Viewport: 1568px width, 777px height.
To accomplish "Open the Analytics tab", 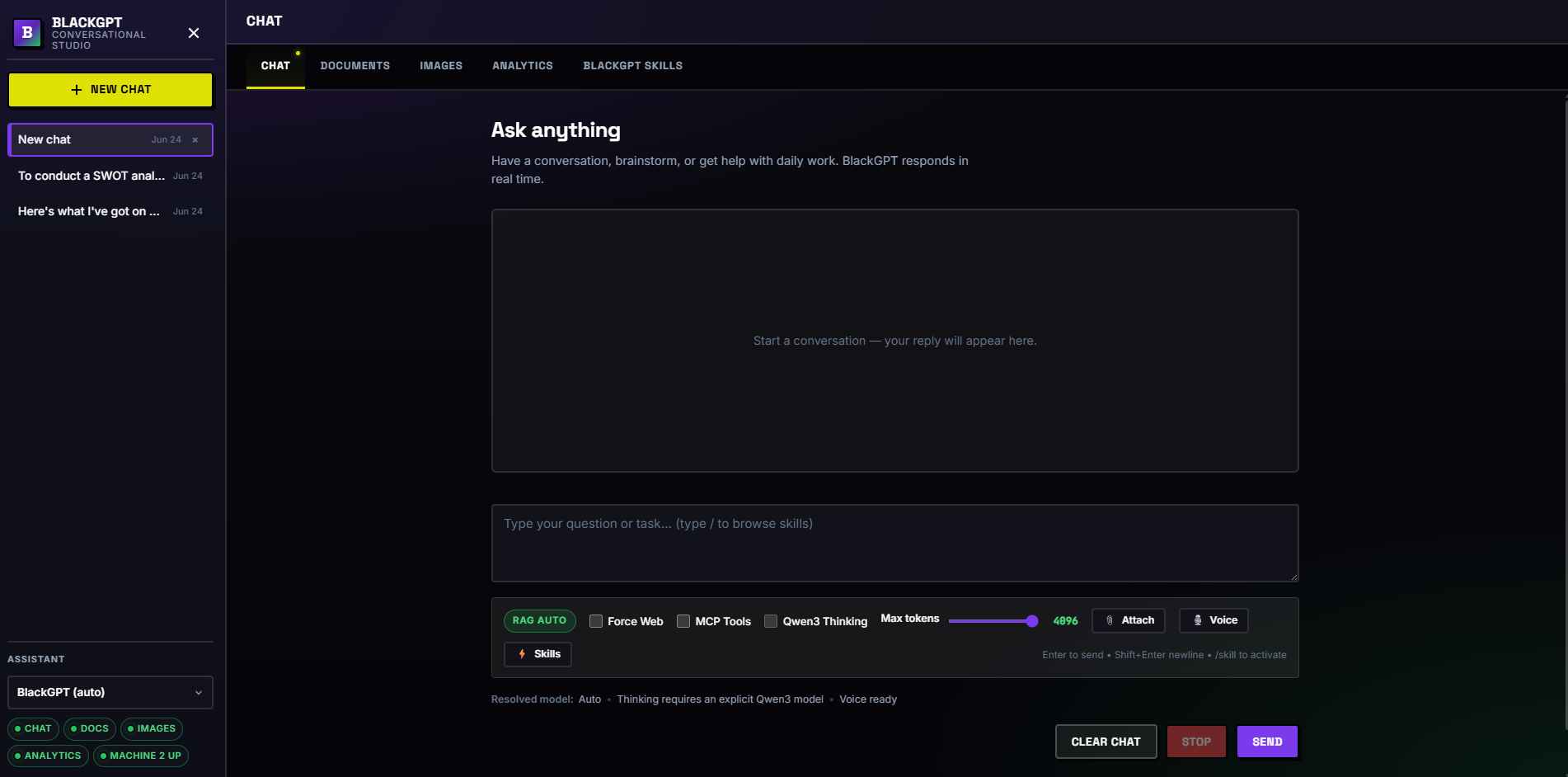I will pos(523,66).
